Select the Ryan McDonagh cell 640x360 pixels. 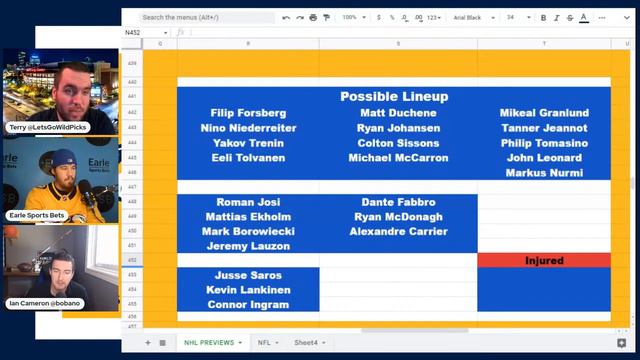coord(398,217)
